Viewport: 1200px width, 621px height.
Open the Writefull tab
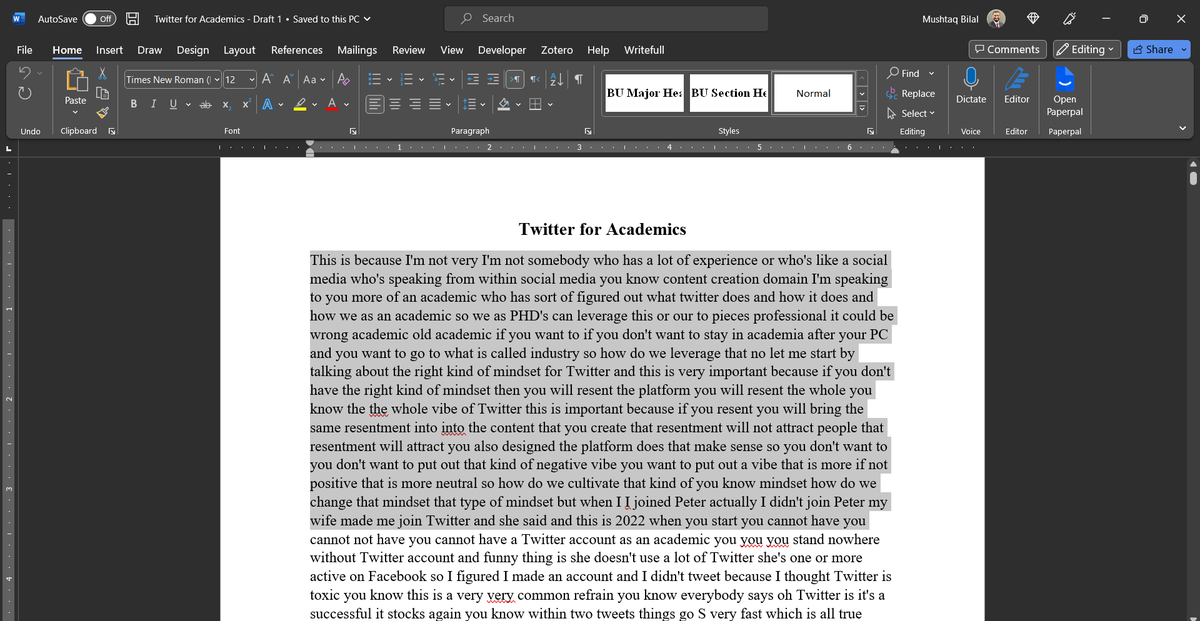click(x=644, y=49)
